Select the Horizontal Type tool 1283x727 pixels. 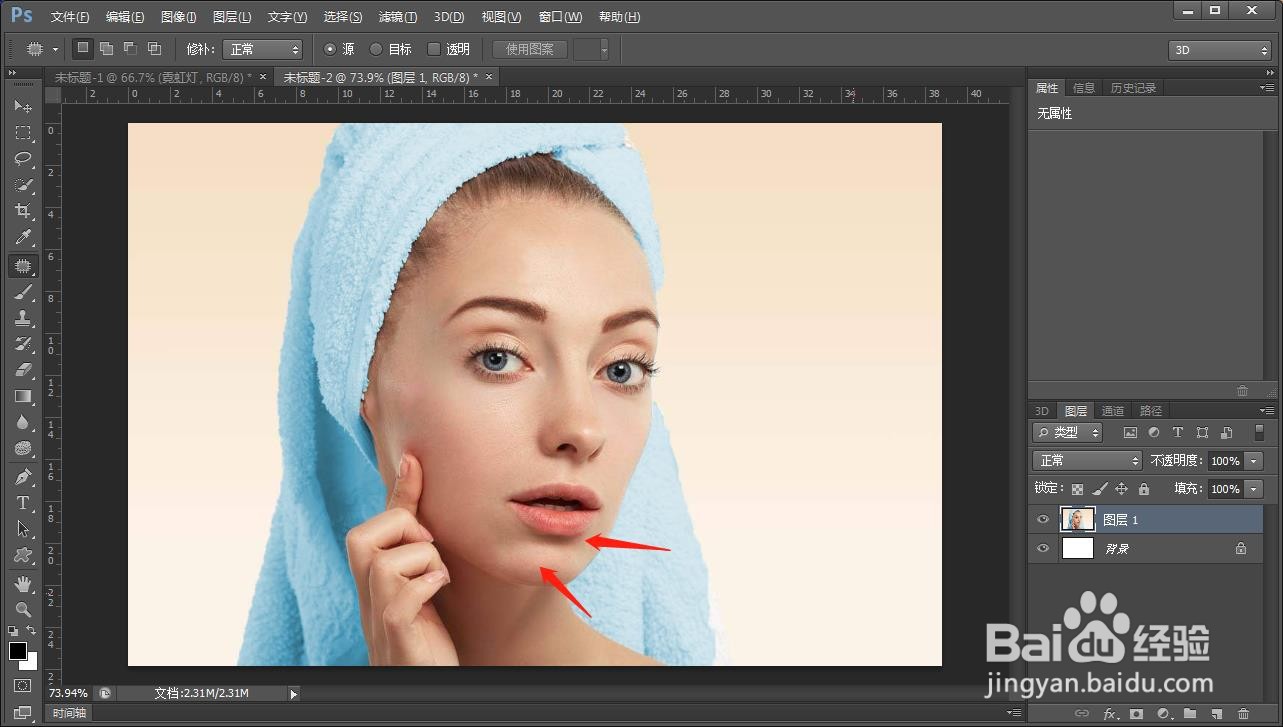coord(23,503)
